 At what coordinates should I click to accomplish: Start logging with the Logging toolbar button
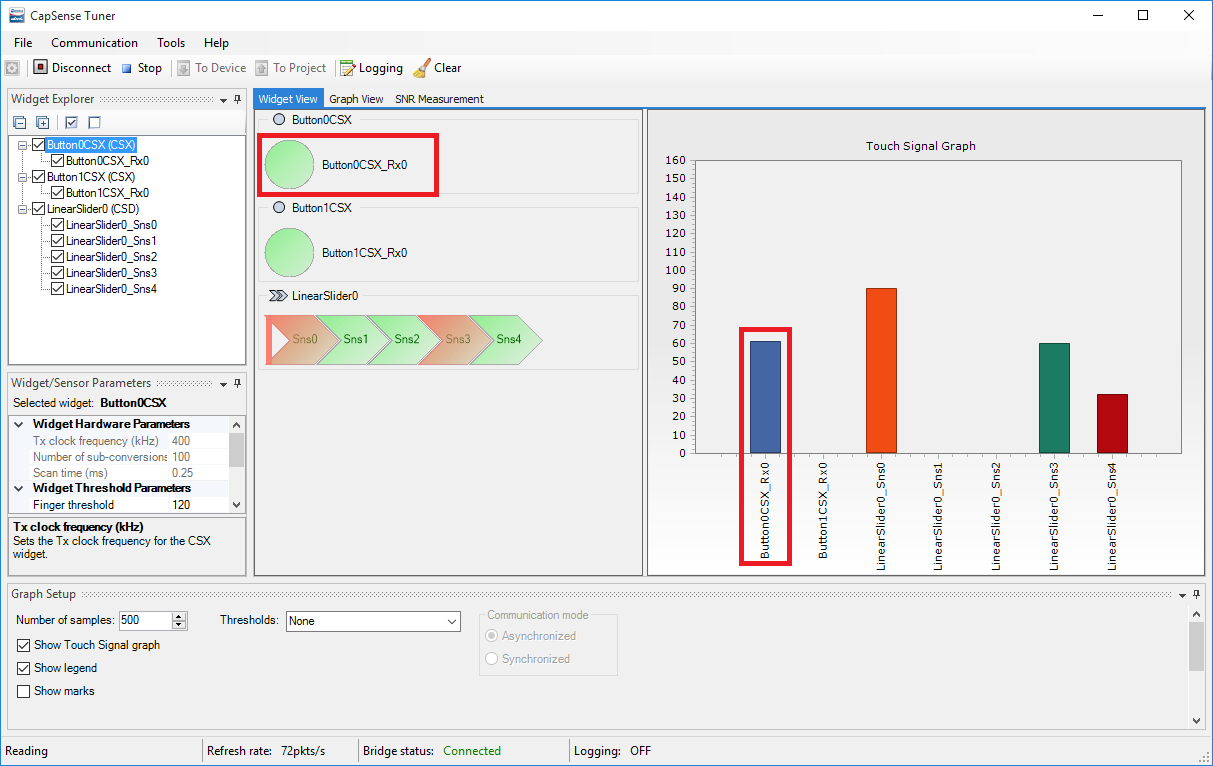(x=371, y=68)
